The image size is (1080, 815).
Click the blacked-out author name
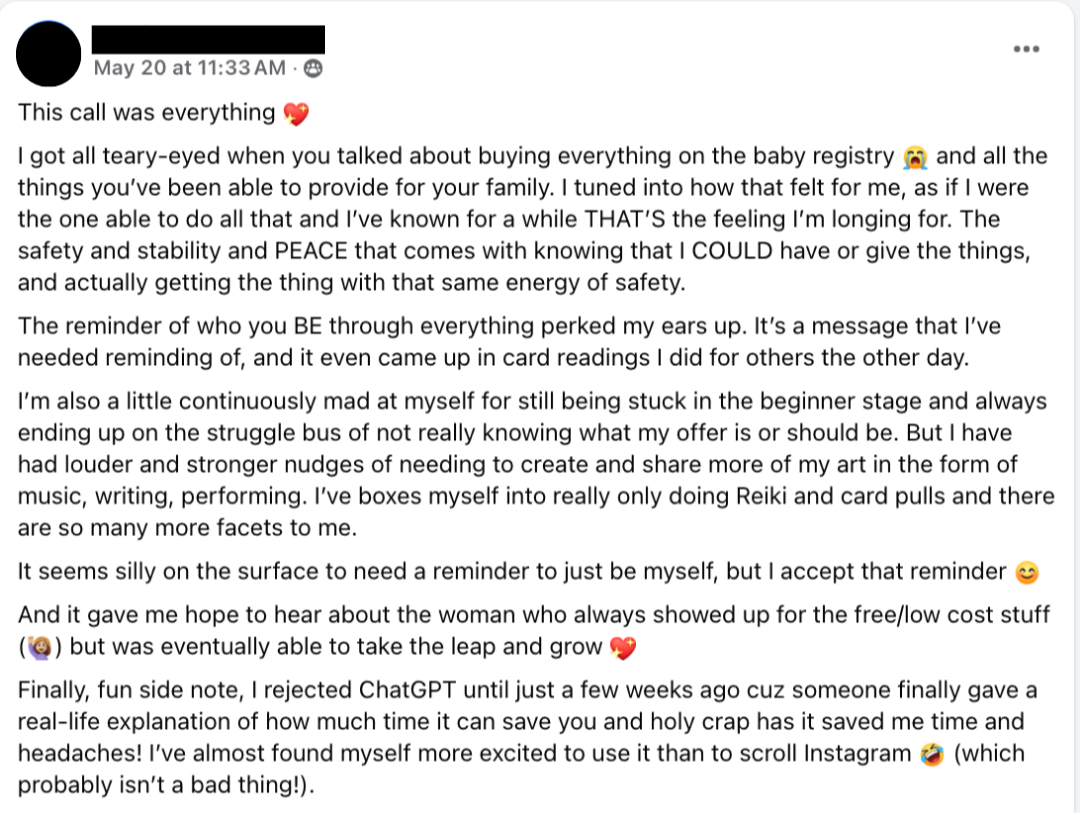(208, 39)
